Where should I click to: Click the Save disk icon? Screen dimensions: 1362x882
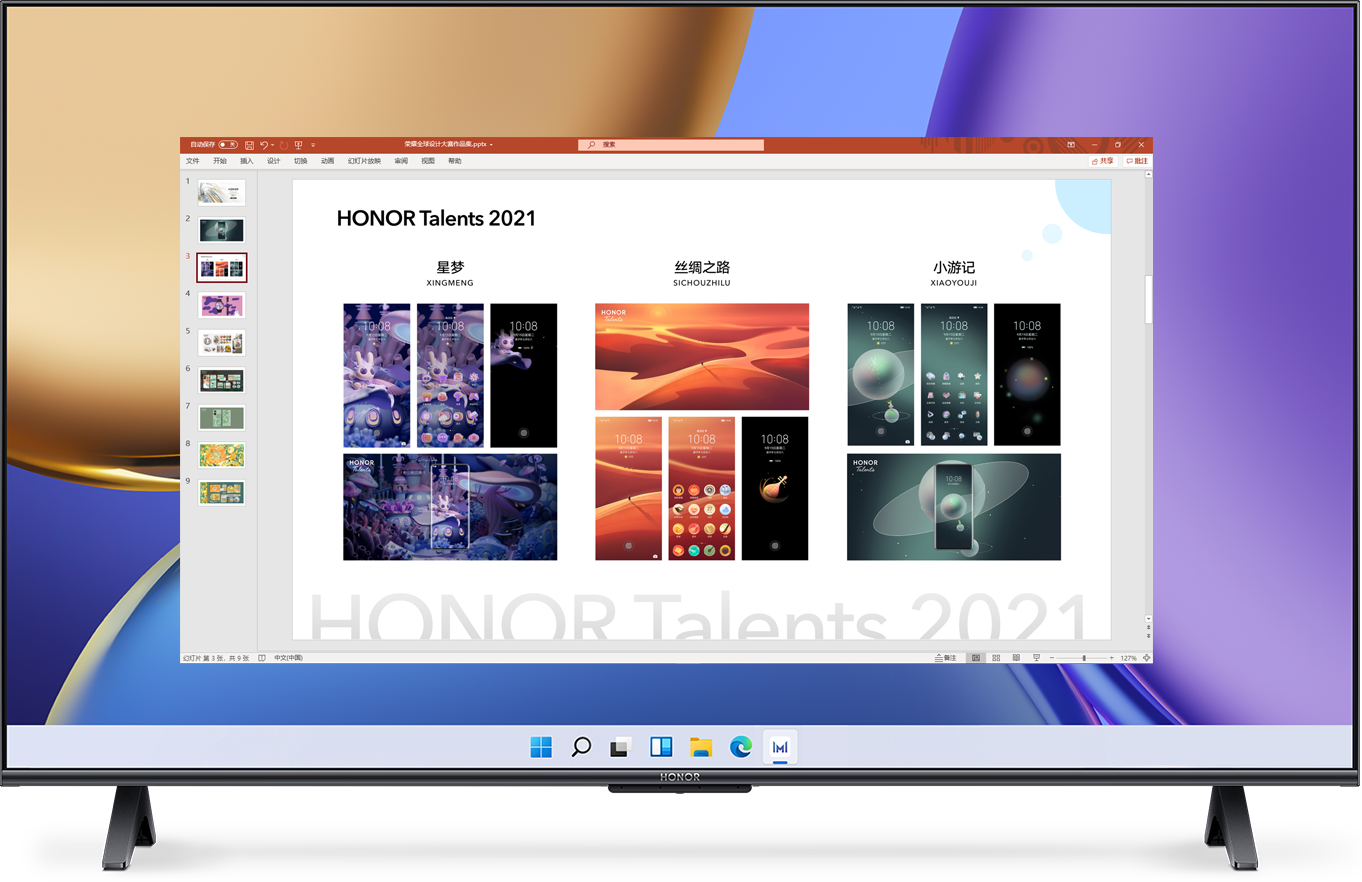pyautogui.click(x=249, y=145)
